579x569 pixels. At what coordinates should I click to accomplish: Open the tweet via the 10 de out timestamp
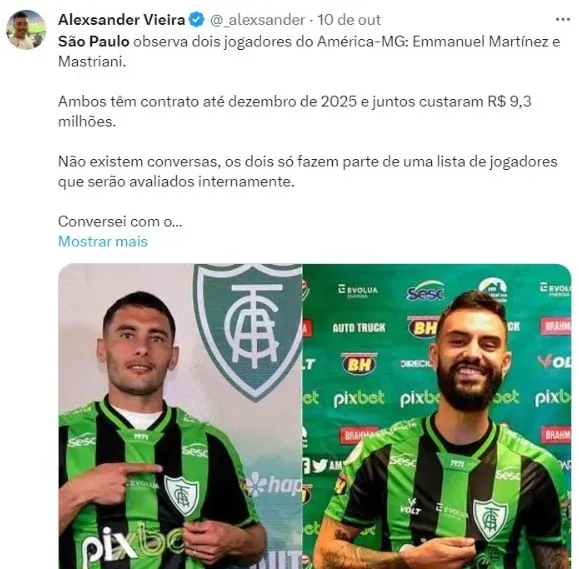pos(349,20)
